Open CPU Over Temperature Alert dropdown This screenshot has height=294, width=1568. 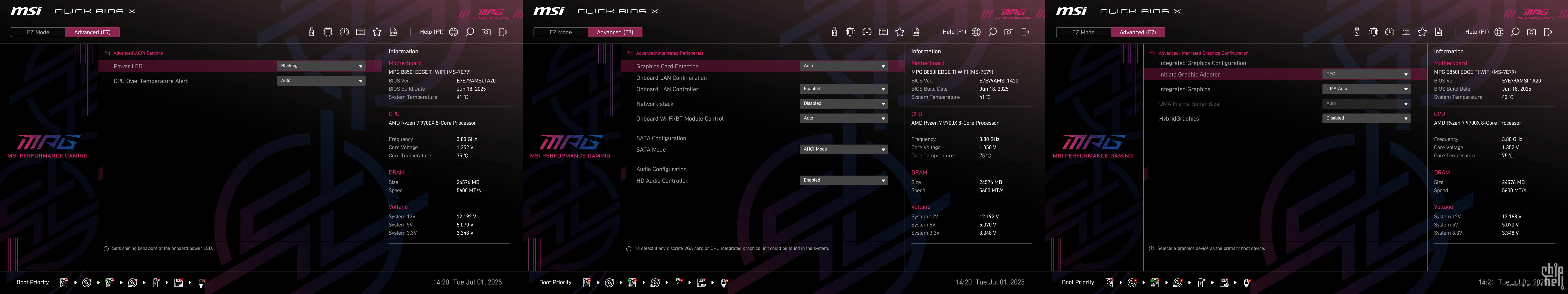[321, 81]
